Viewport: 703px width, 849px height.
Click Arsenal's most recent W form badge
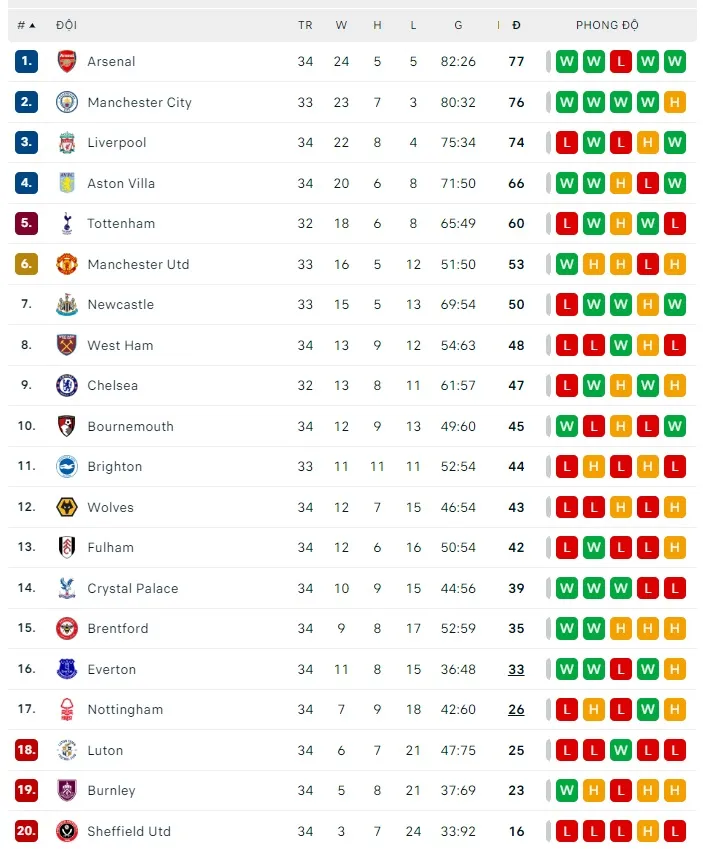click(675, 61)
